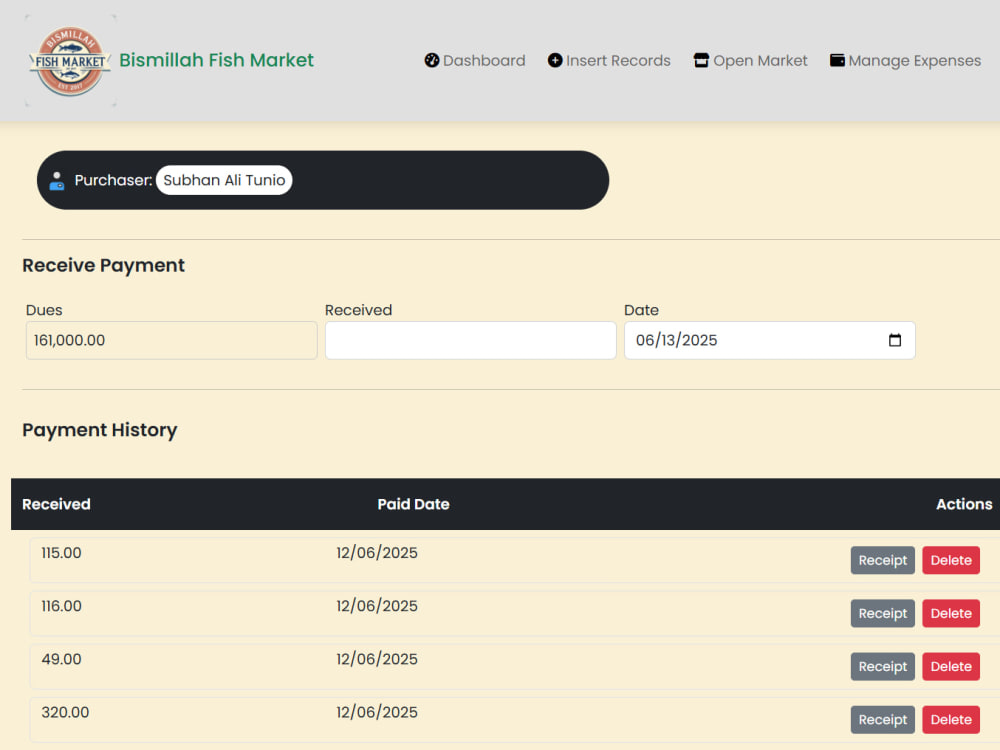Click the Subhan Ali Tunio purchaser badge

pos(224,180)
